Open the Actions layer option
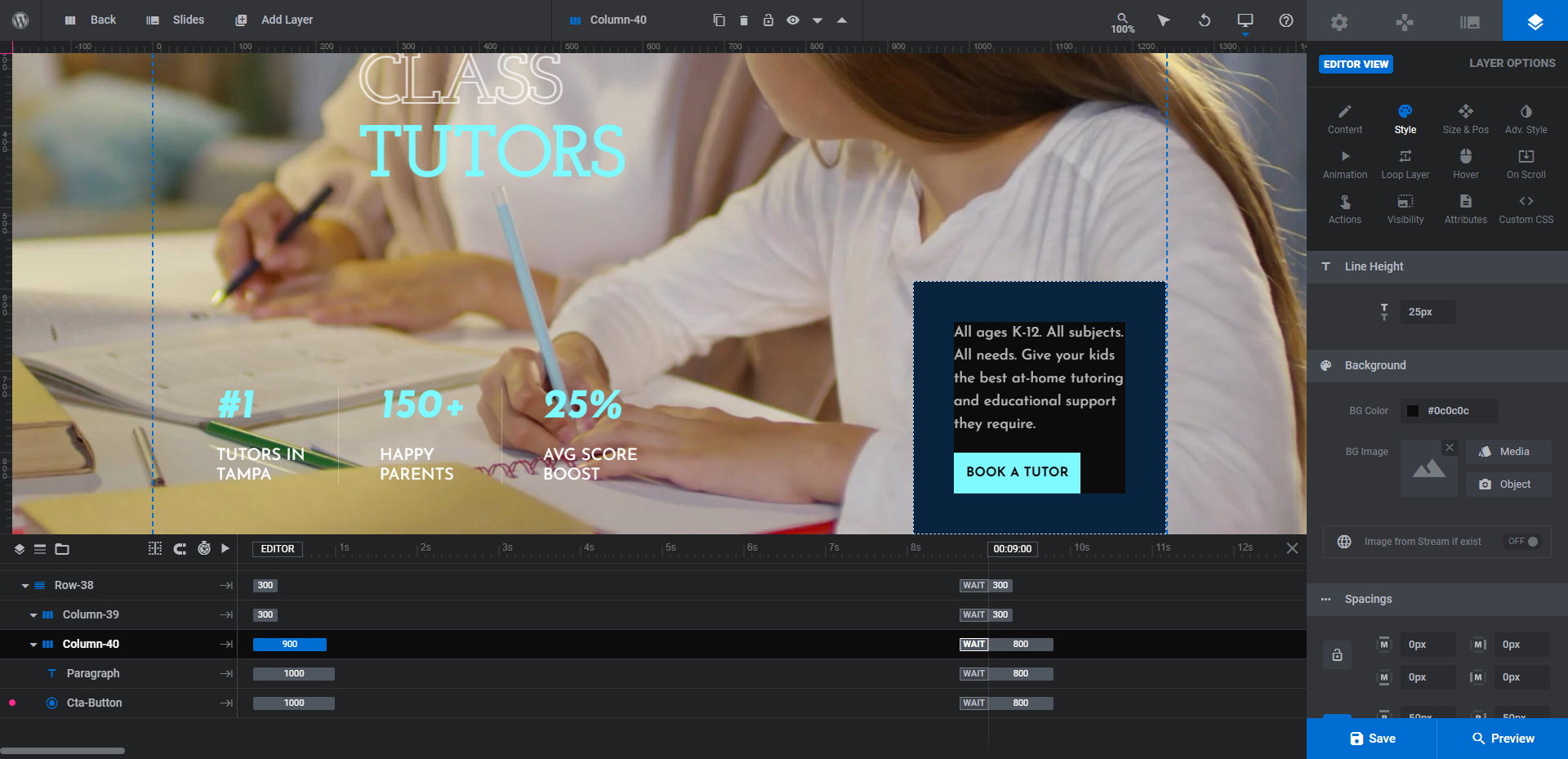The width and height of the screenshot is (1568, 759). pos(1345,209)
